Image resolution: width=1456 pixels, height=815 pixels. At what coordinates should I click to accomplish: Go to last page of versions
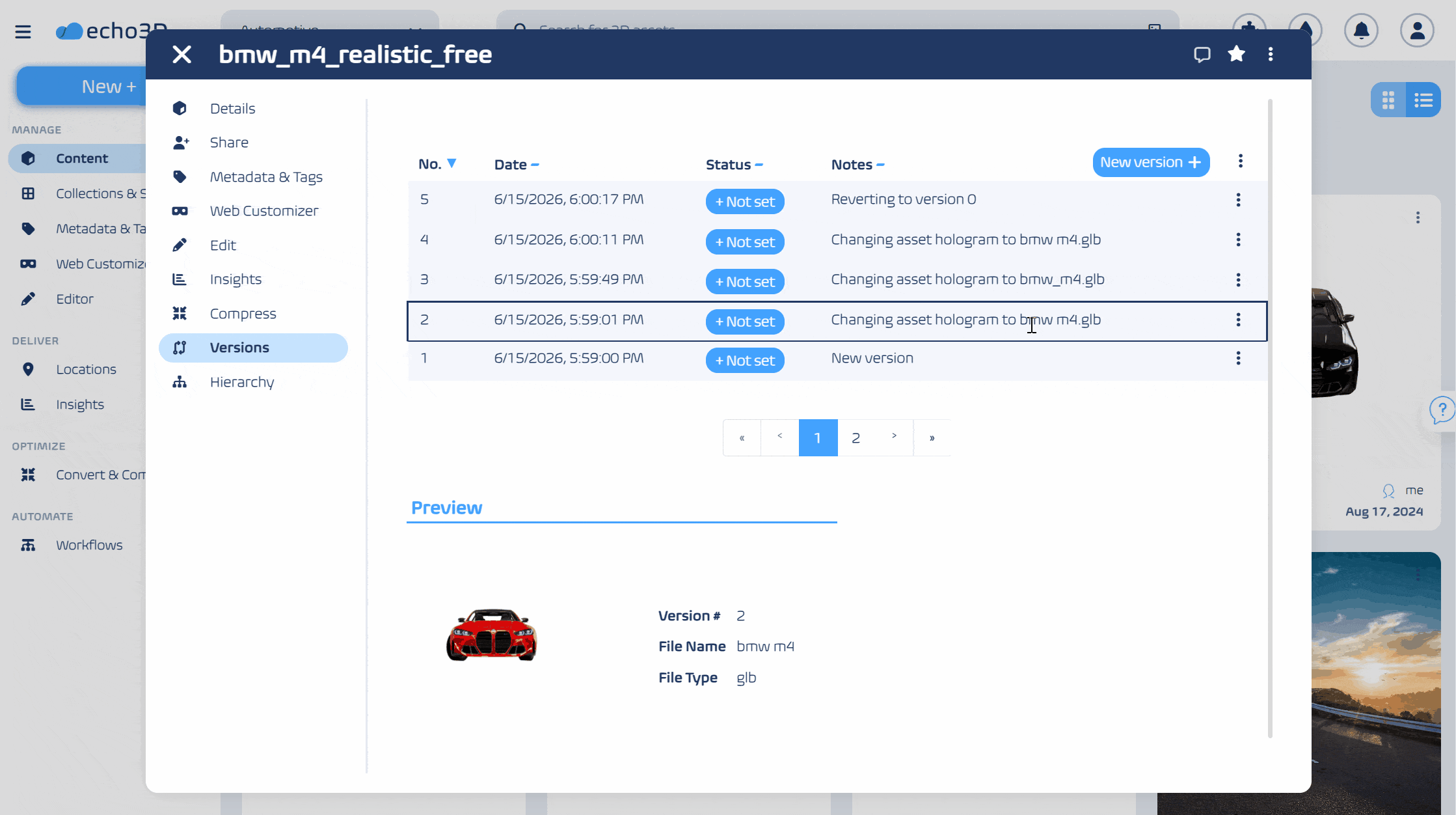pyautogui.click(x=932, y=438)
